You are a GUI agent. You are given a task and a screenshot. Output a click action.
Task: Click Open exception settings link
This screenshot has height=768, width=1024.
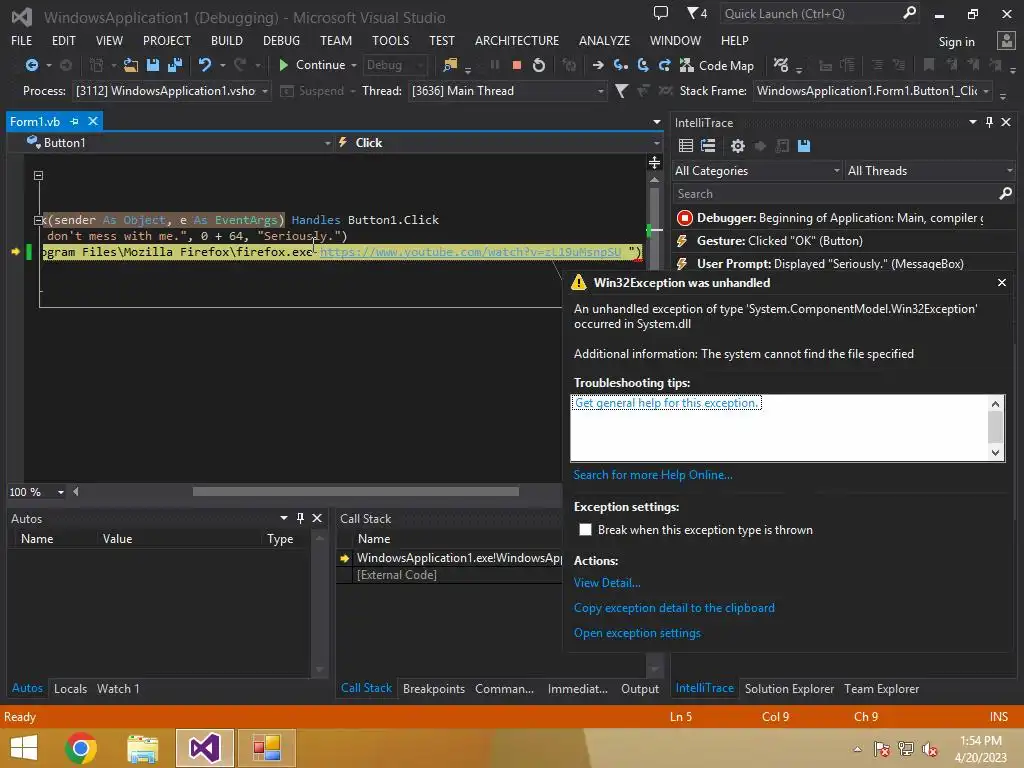(637, 633)
